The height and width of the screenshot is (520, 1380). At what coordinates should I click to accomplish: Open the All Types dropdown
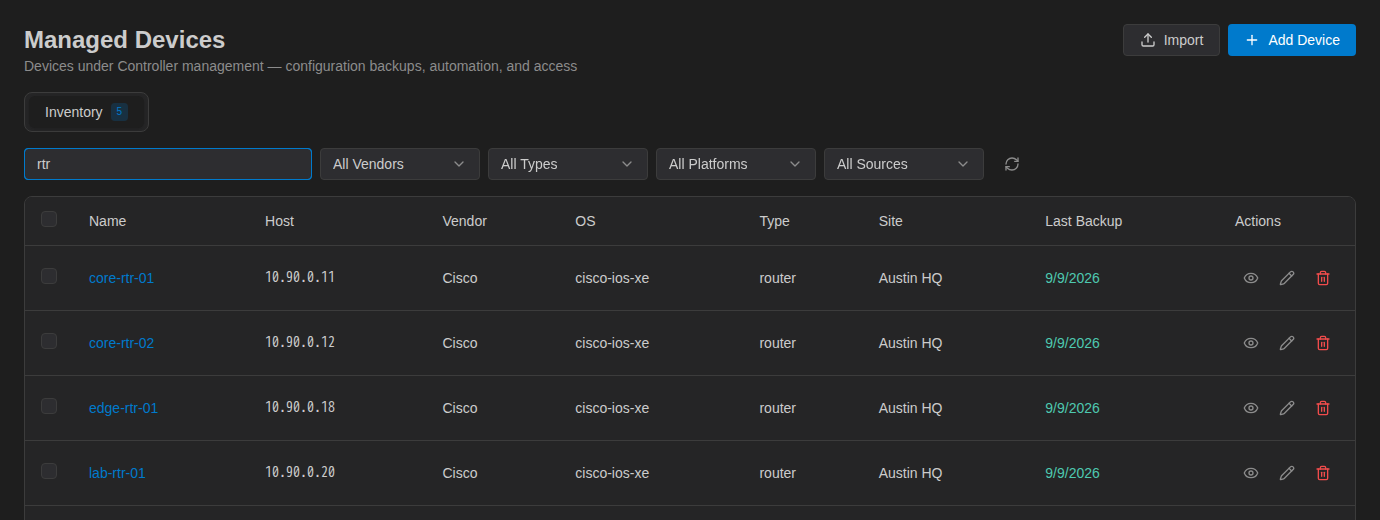568,164
